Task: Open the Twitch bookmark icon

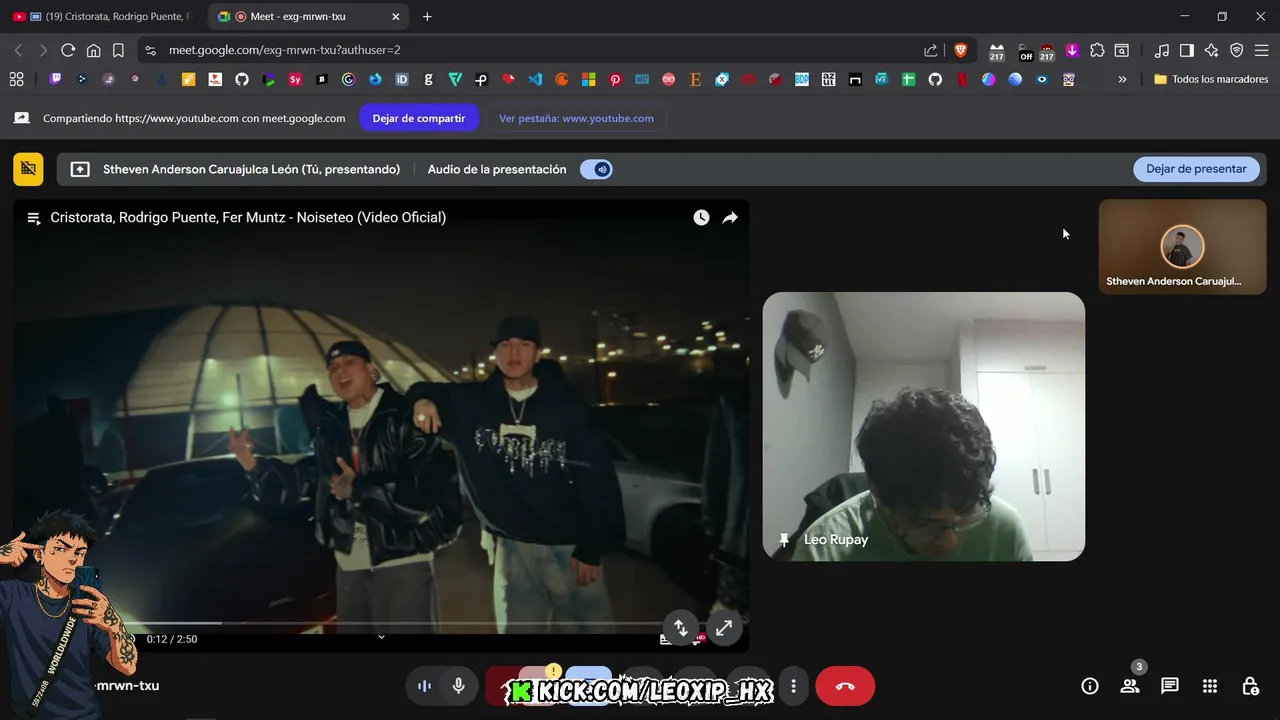Action: [x=56, y=79]
